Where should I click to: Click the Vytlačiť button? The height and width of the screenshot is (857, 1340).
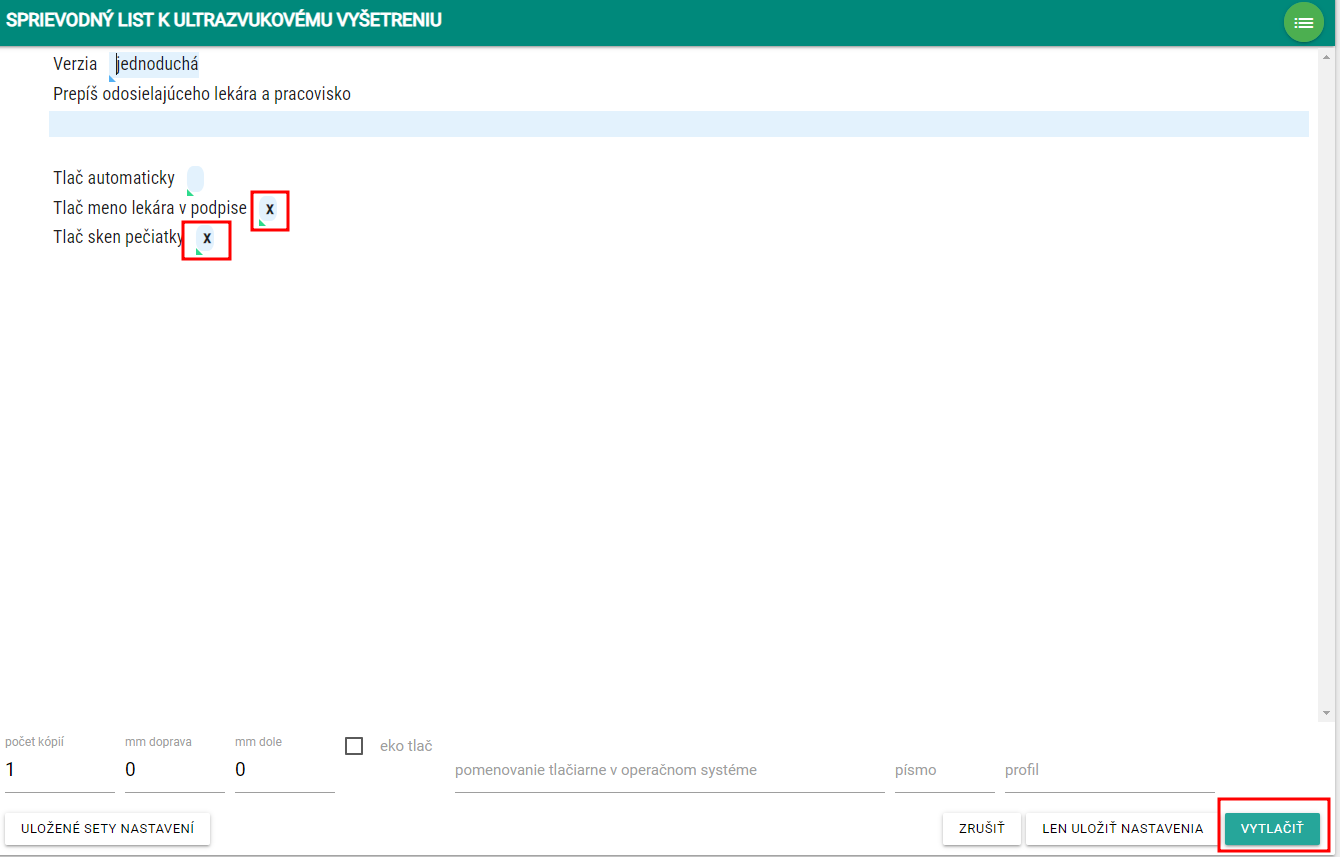coord(1272,829)
